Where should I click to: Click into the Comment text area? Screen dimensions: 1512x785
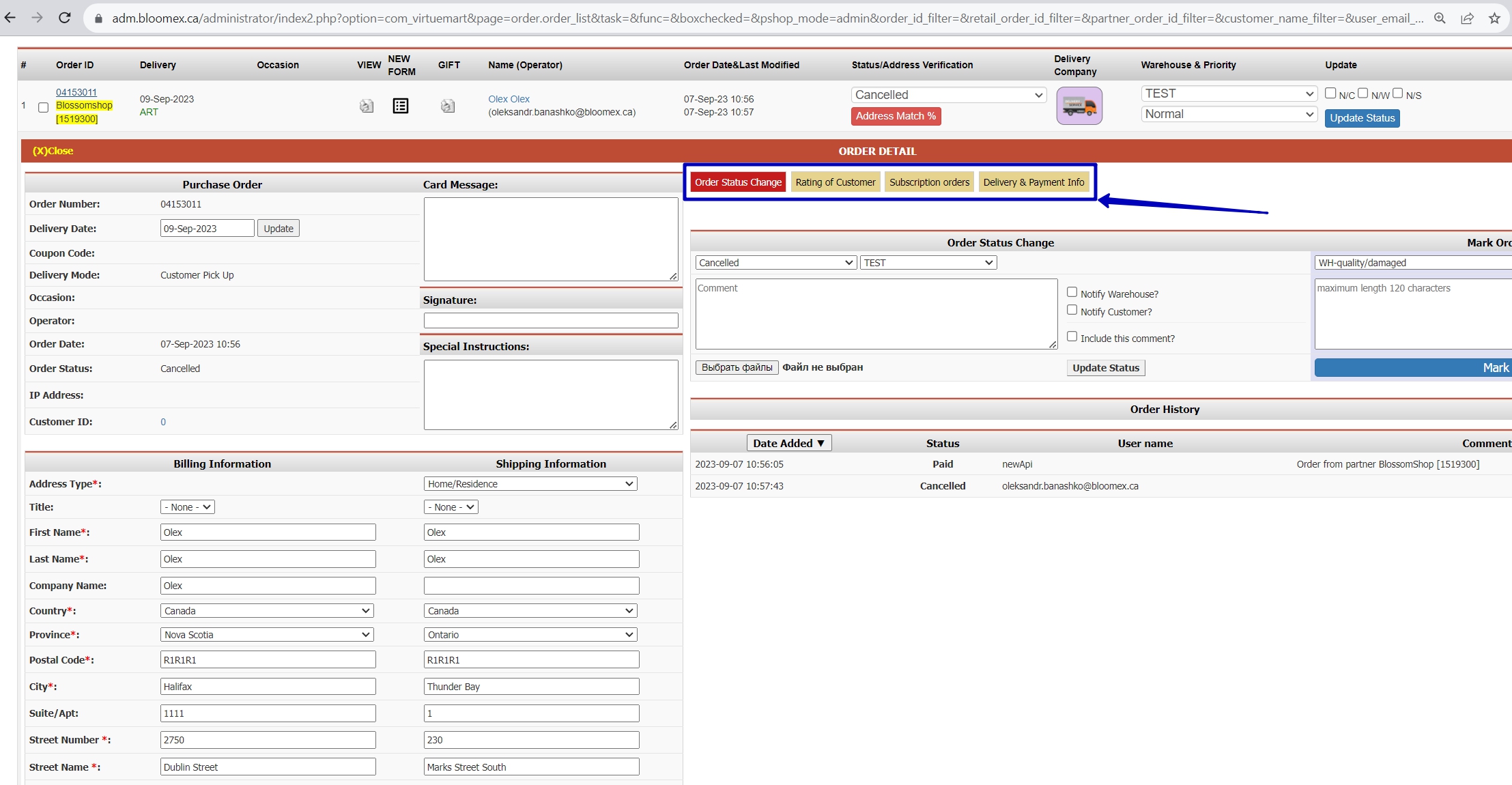coord(876,314)
